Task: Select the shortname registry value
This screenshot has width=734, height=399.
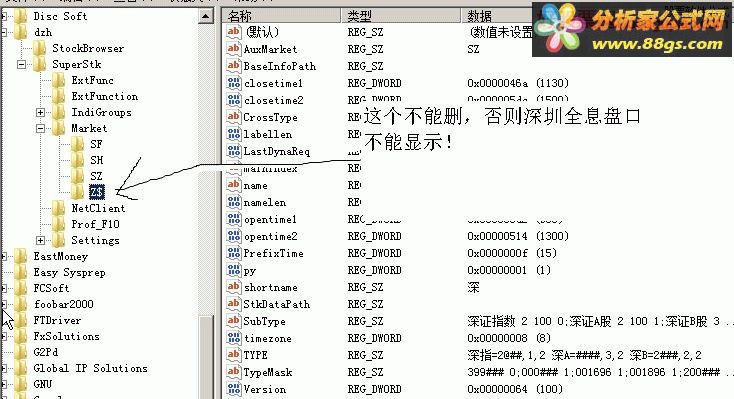Action: [x=271, y=288]
